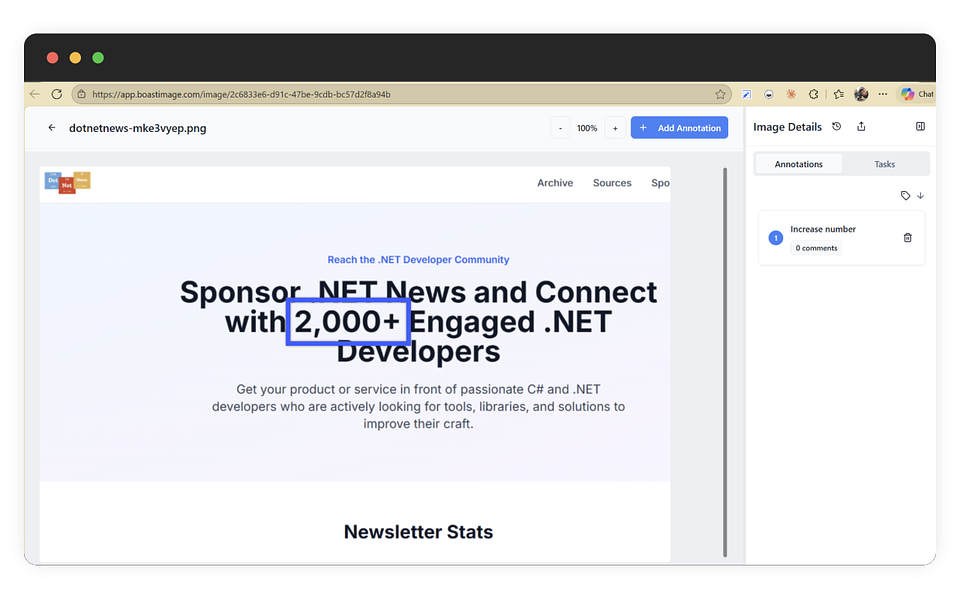The image size is (960, 600).
Task: Open the browser profile avatar
Action: pyautogui.click(x=861, y=94)
